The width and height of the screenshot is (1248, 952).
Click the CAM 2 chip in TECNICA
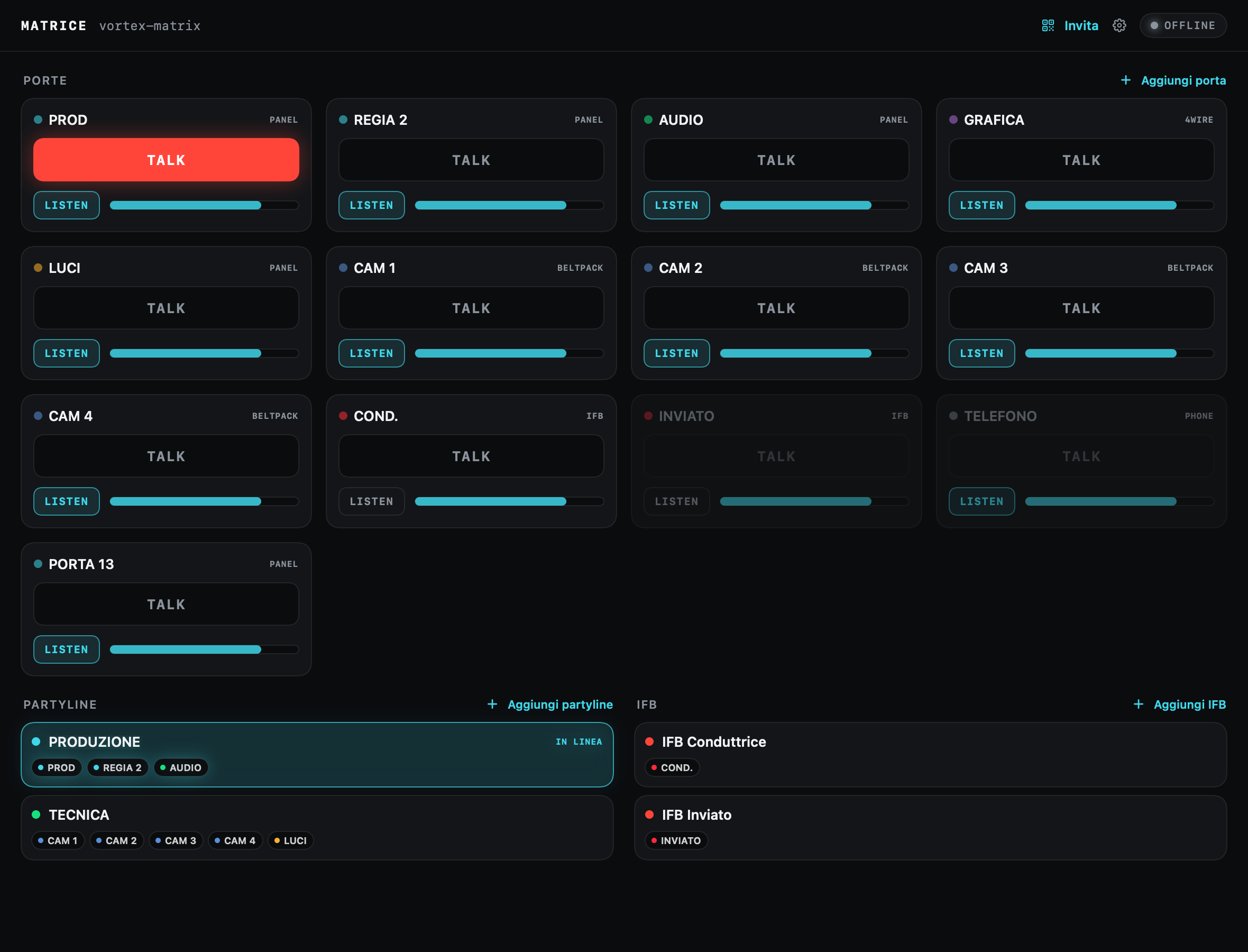tap(116, 840)
